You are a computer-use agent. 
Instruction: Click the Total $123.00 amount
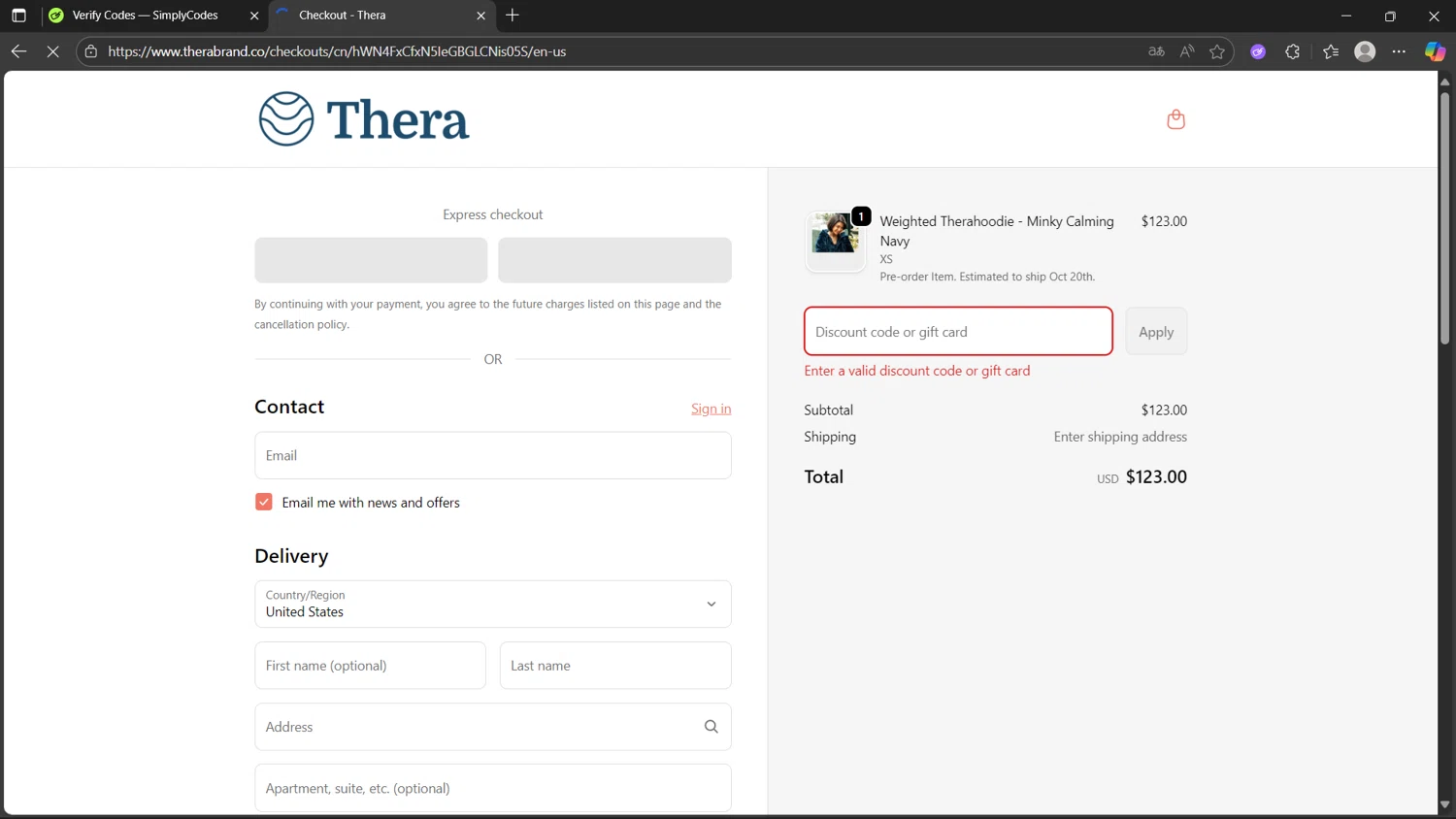pos(1156,476)
